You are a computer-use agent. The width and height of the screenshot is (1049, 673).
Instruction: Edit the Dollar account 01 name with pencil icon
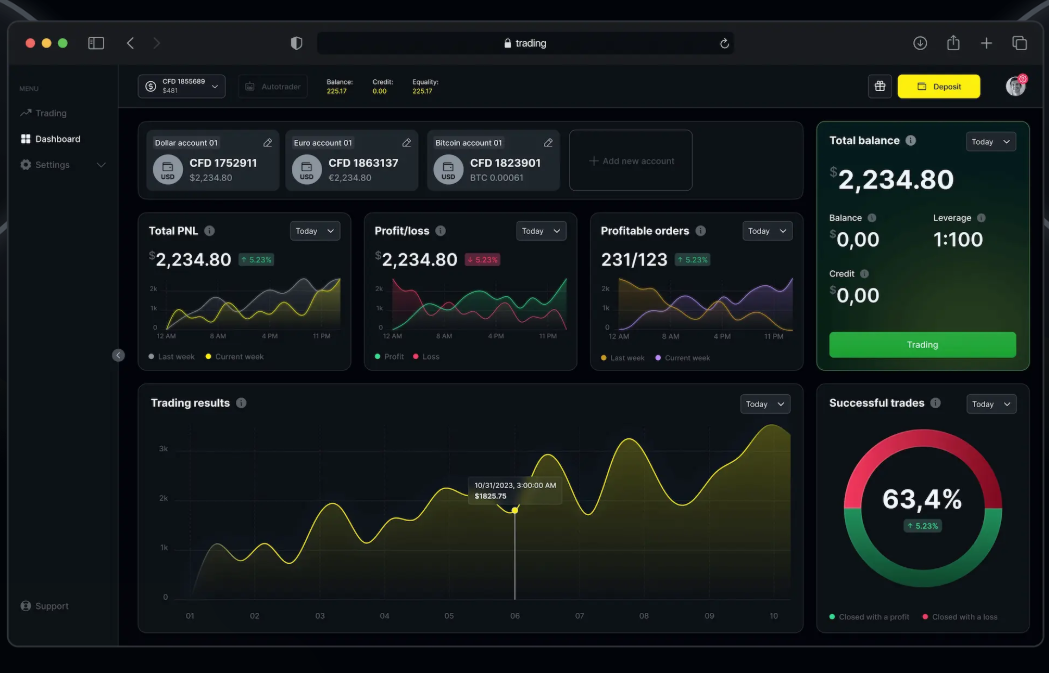pos(266,142)
